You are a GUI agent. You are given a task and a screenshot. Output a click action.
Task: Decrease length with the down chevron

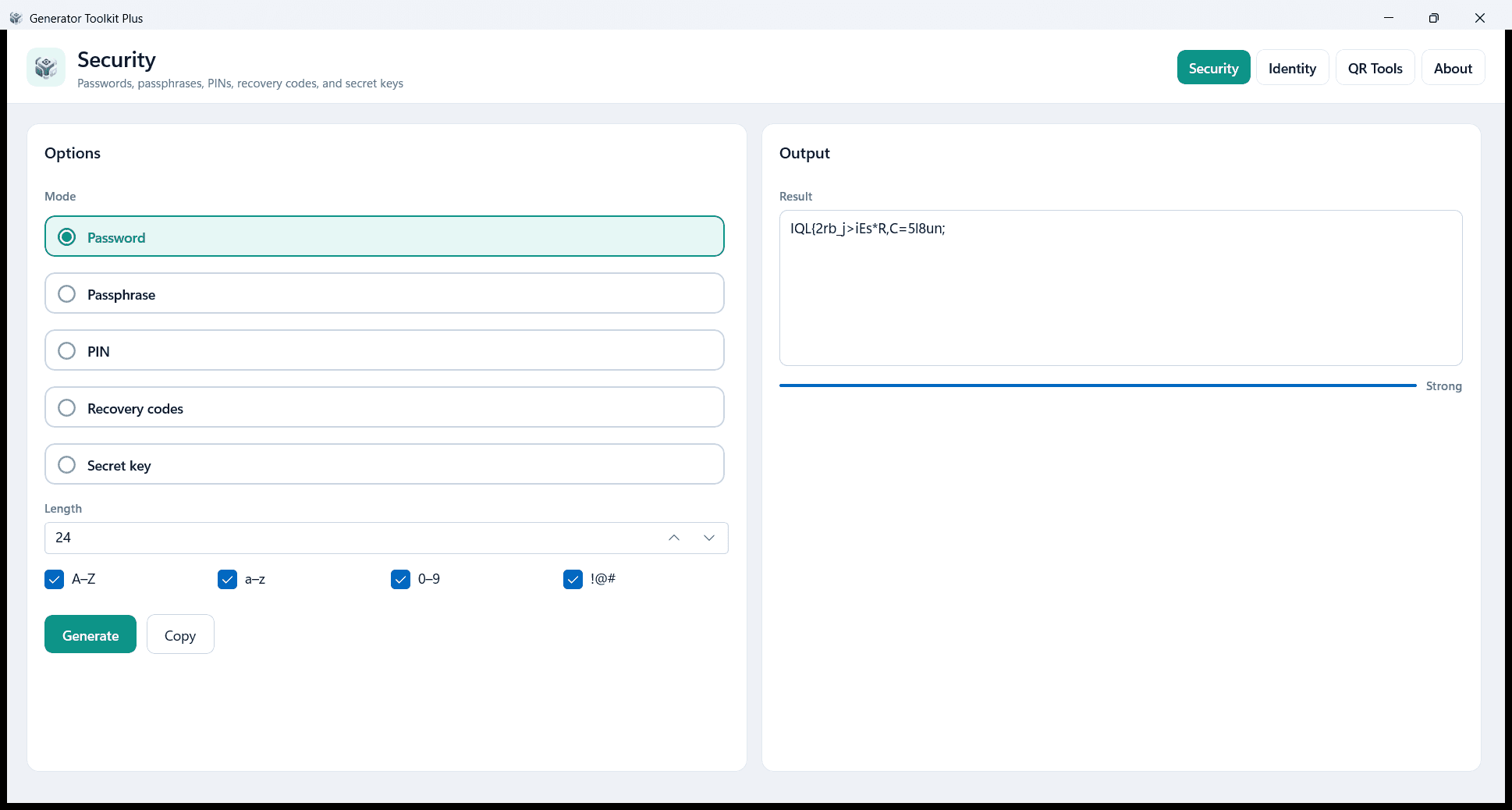click(709, 538)
